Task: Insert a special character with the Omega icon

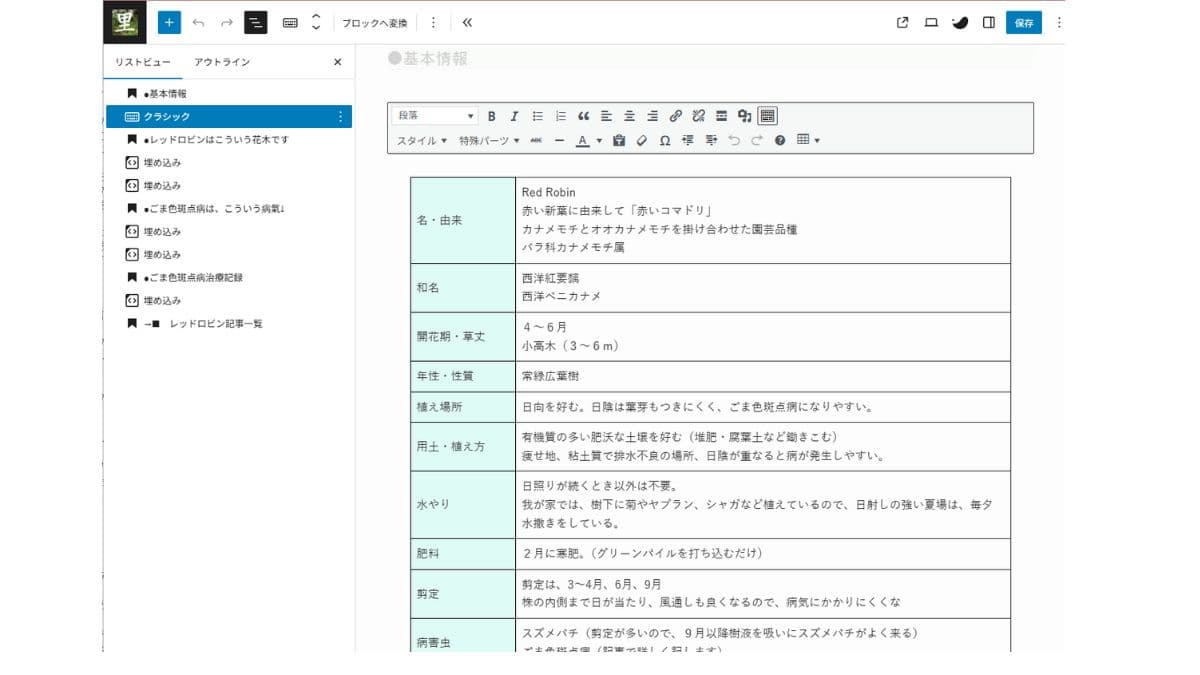Action: tap(666, 141)
